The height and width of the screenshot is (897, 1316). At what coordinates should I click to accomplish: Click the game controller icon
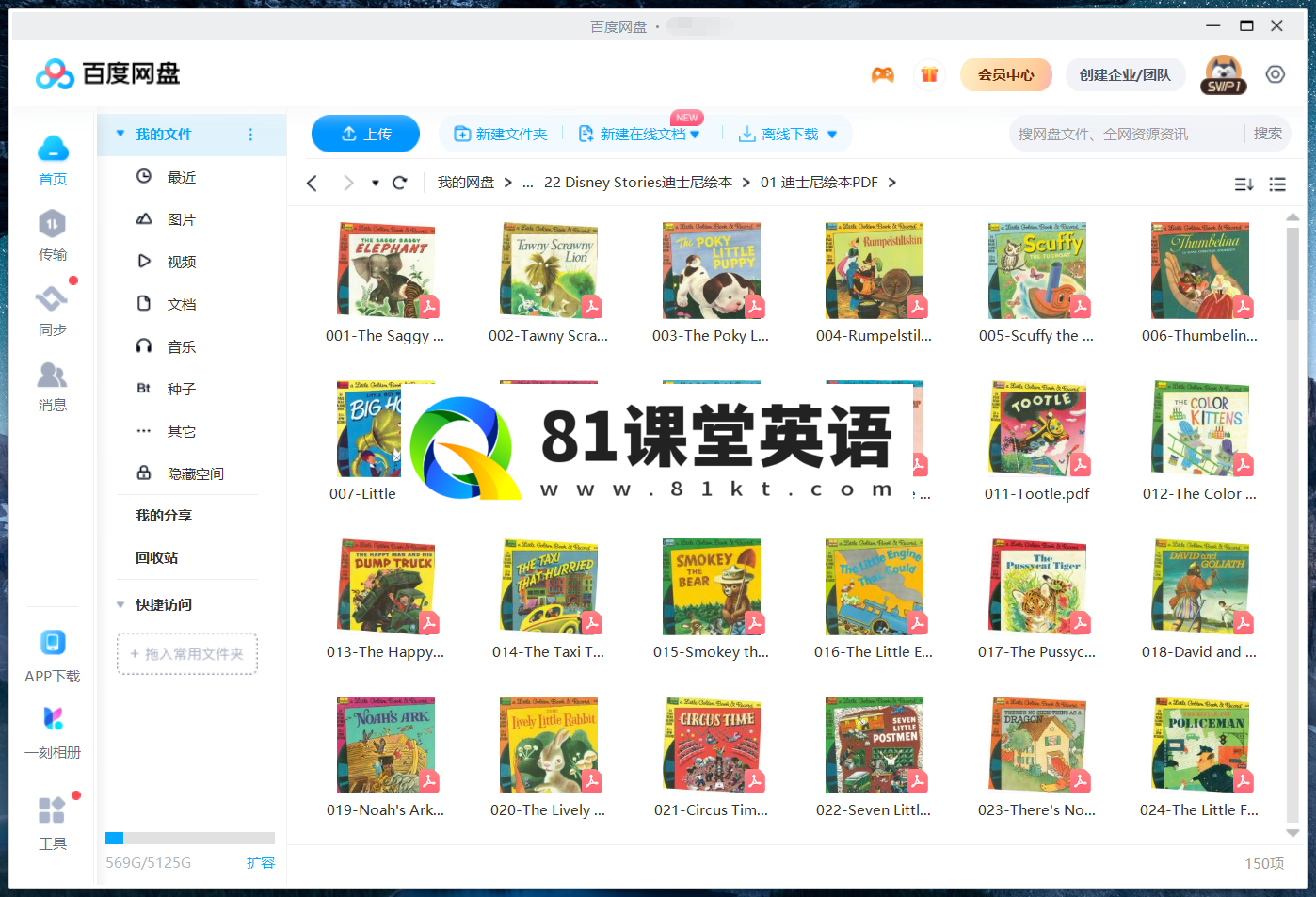pyautogui.click(x=882, y=74)
